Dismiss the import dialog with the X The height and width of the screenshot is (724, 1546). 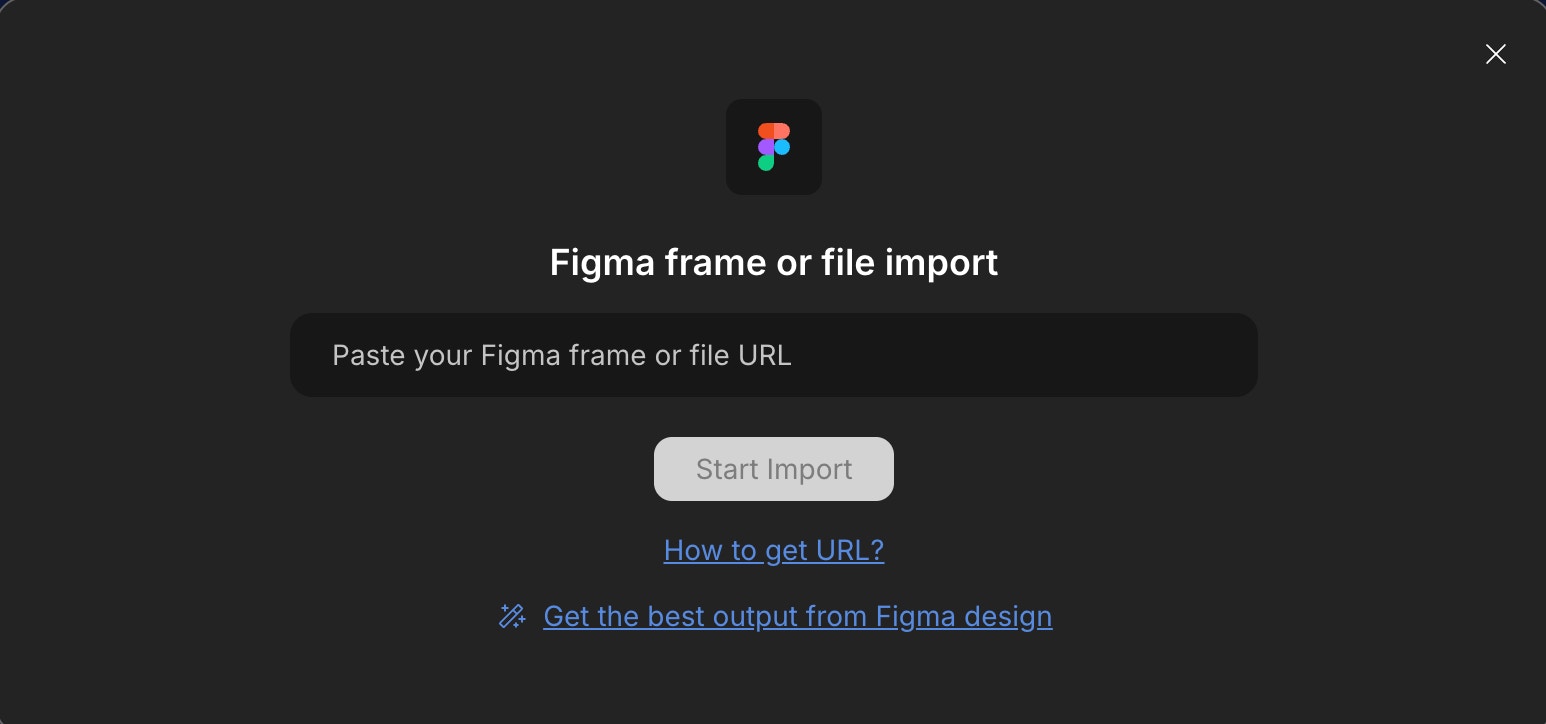tap(1496, 54)
